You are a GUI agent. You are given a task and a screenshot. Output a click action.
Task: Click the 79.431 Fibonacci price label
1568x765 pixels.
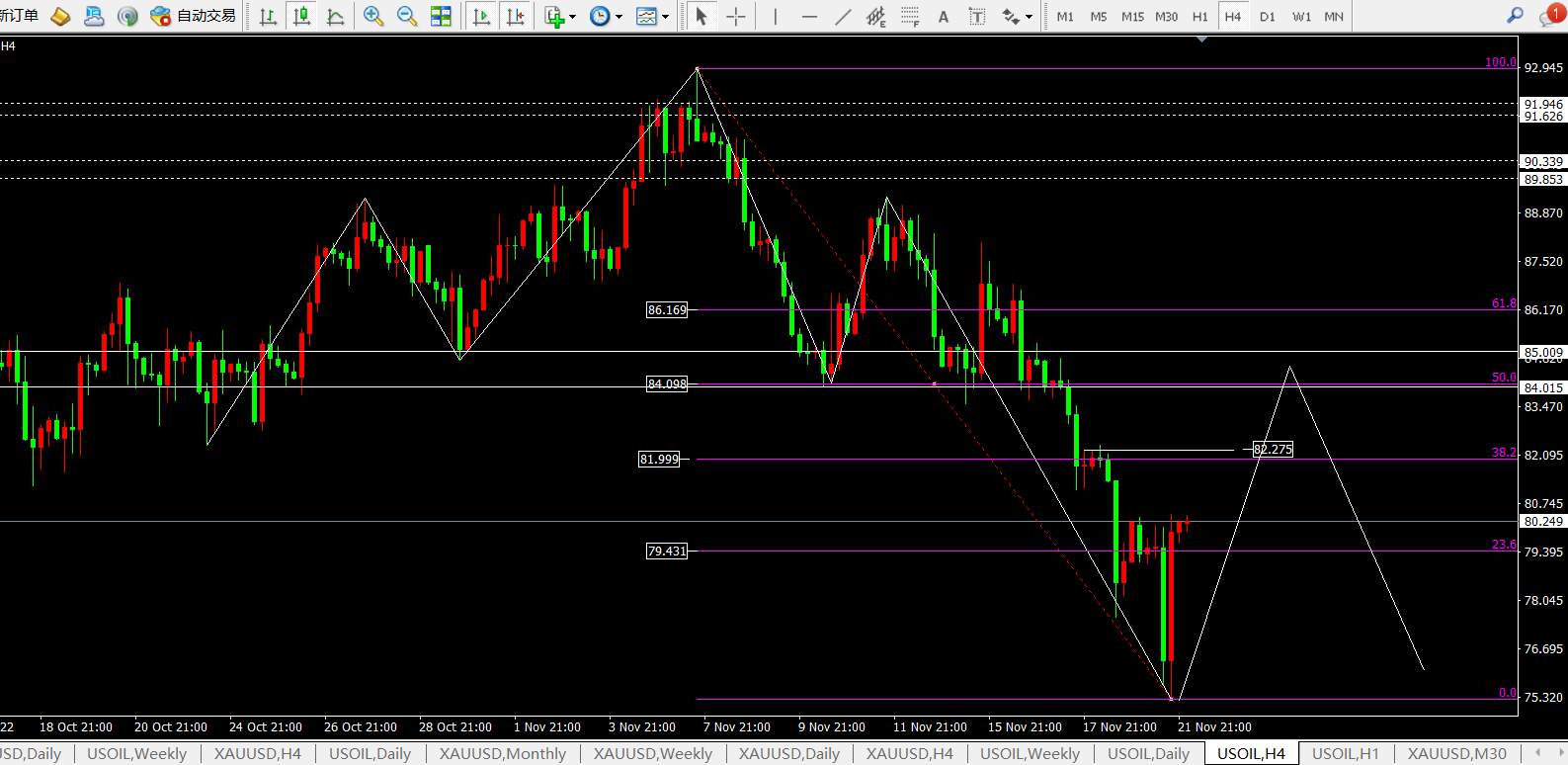667,552
